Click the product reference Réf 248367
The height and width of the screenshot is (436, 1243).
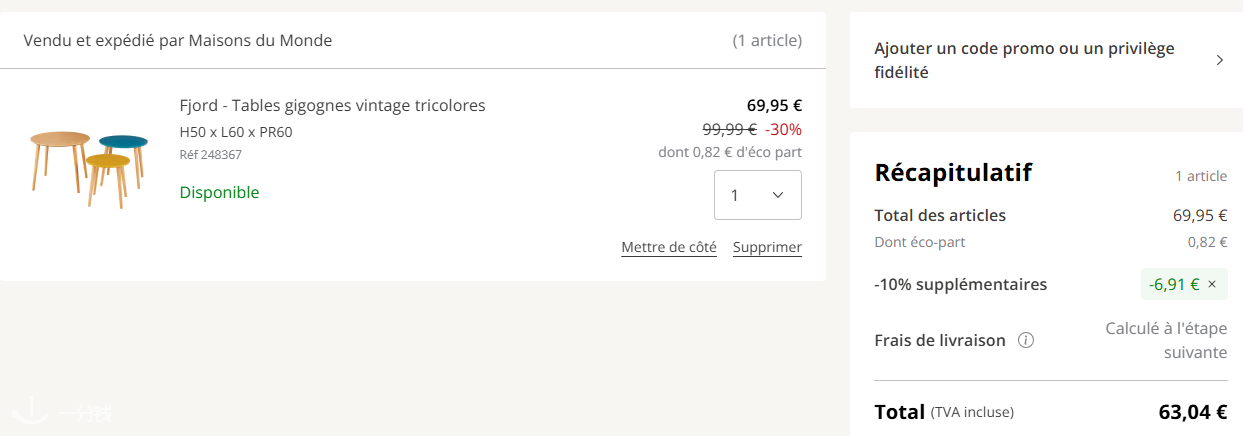210,155
